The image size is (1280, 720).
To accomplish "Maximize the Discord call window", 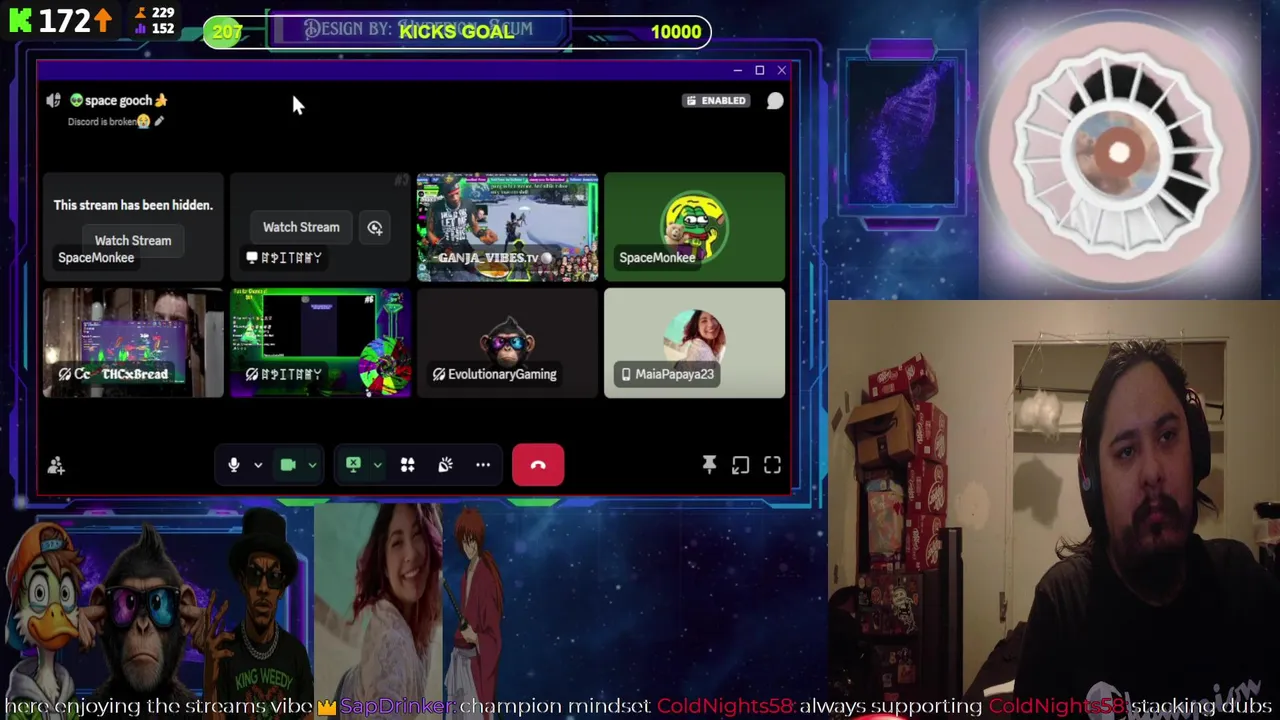I will coord(759,70).
